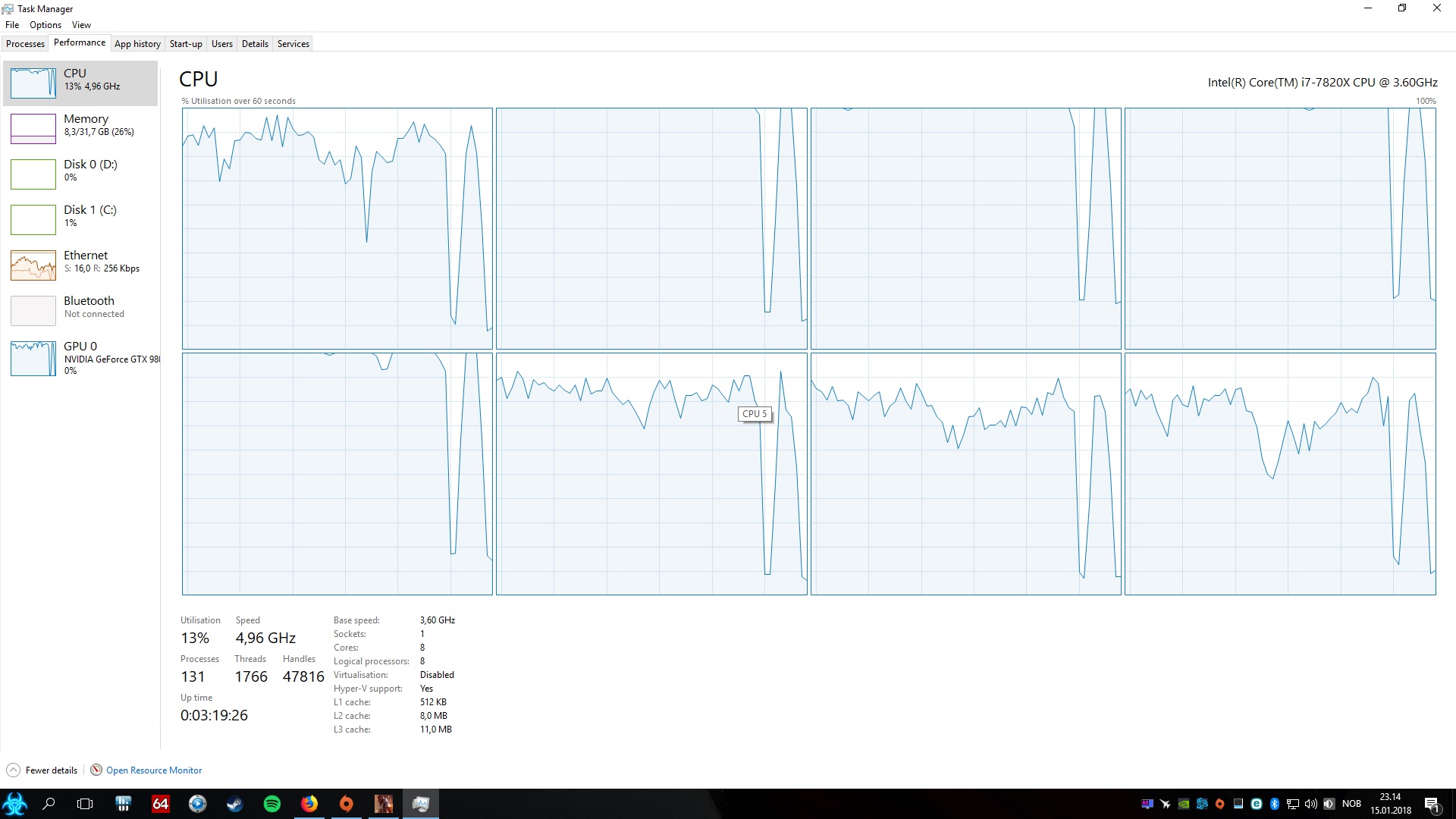Click the processor name Intel Core i7-7820X

coord(1323,83)
